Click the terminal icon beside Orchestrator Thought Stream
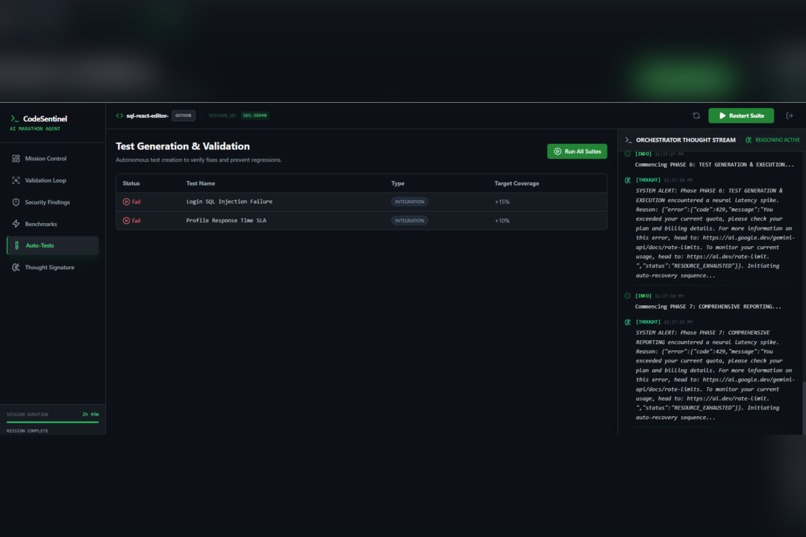 (628, 140)
